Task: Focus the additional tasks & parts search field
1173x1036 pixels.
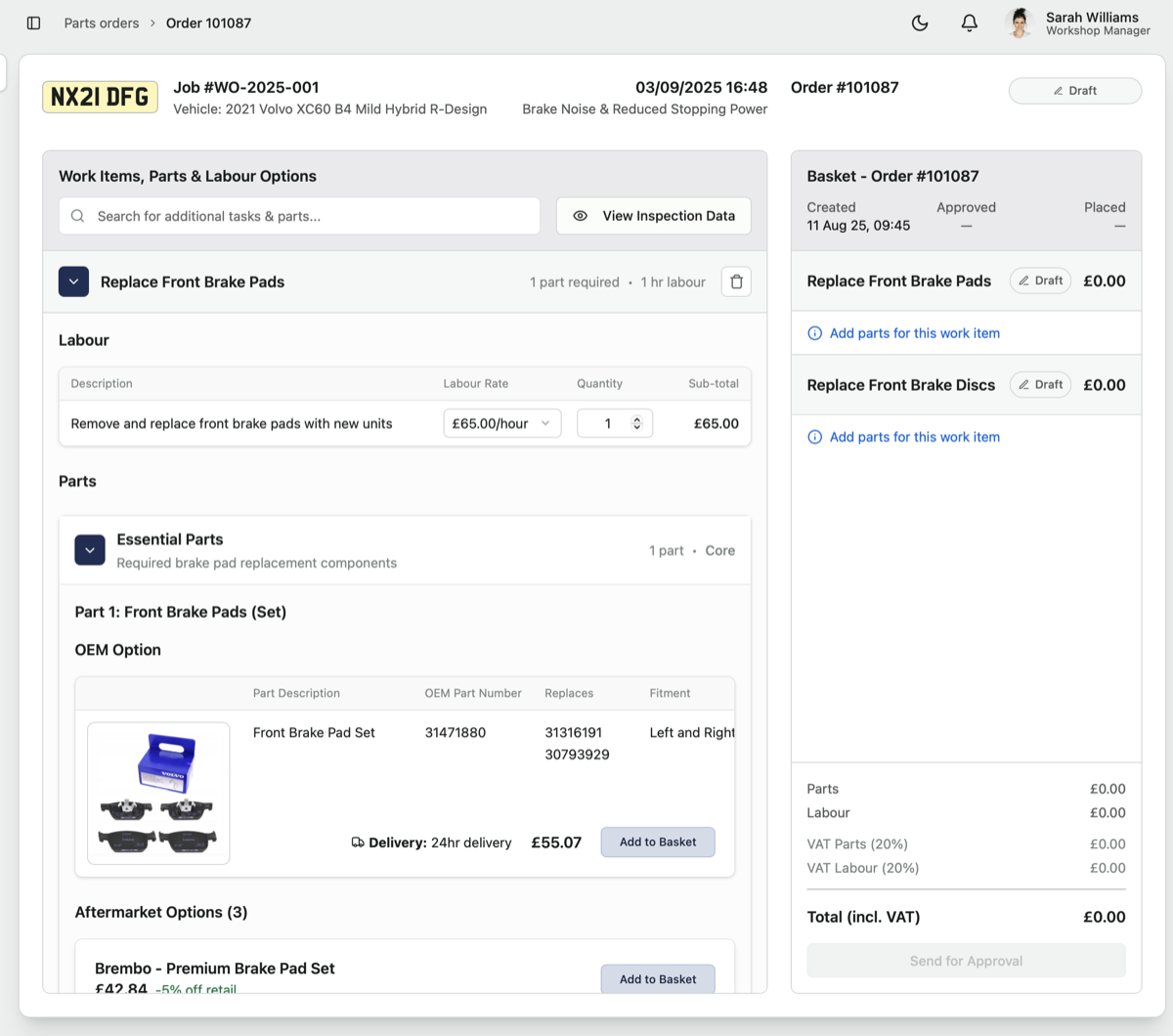Action: (x=313, y=216)
